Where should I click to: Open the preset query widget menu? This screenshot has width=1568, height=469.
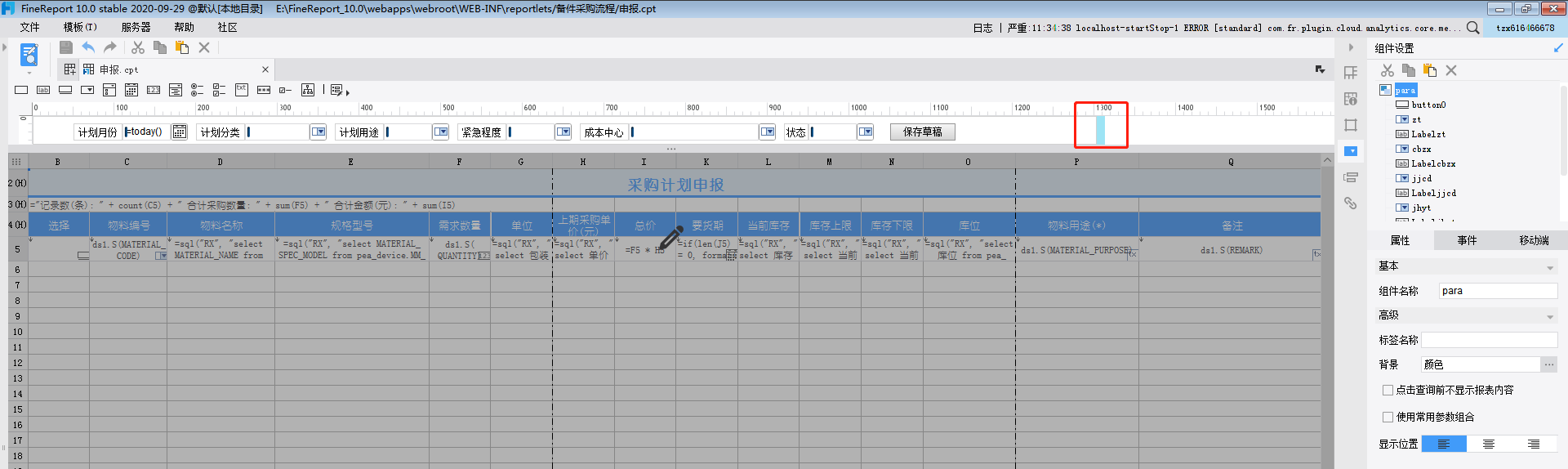tap(340, 90)
